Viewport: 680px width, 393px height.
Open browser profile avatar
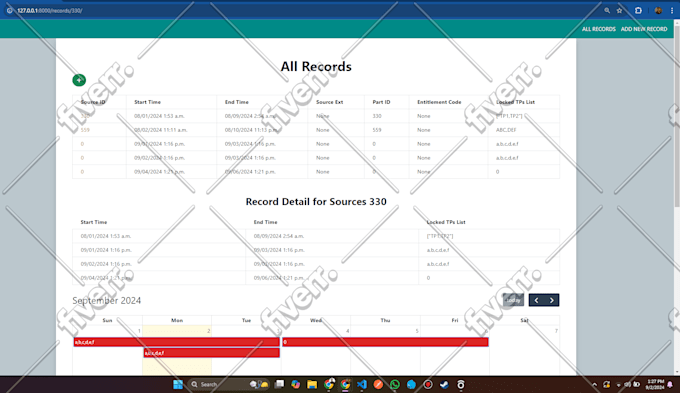tap(658, 10)
